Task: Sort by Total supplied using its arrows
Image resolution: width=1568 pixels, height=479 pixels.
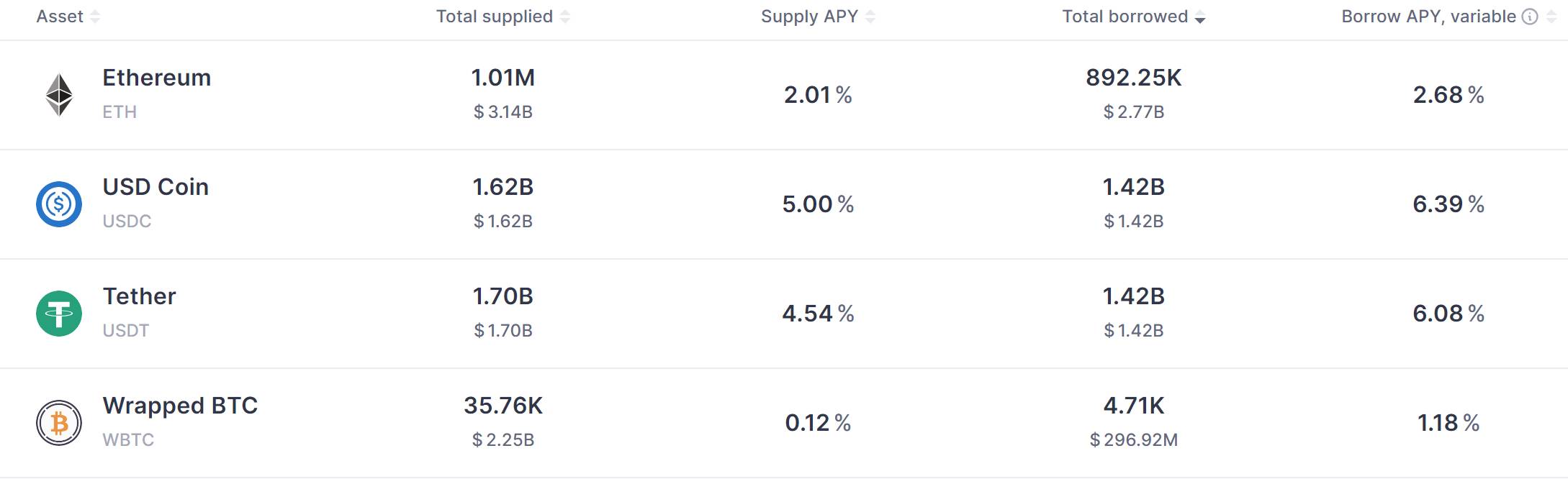Action: 565,17
